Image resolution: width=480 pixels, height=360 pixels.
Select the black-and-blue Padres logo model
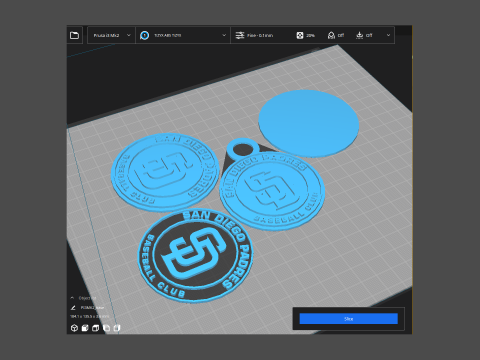[195, 256]
